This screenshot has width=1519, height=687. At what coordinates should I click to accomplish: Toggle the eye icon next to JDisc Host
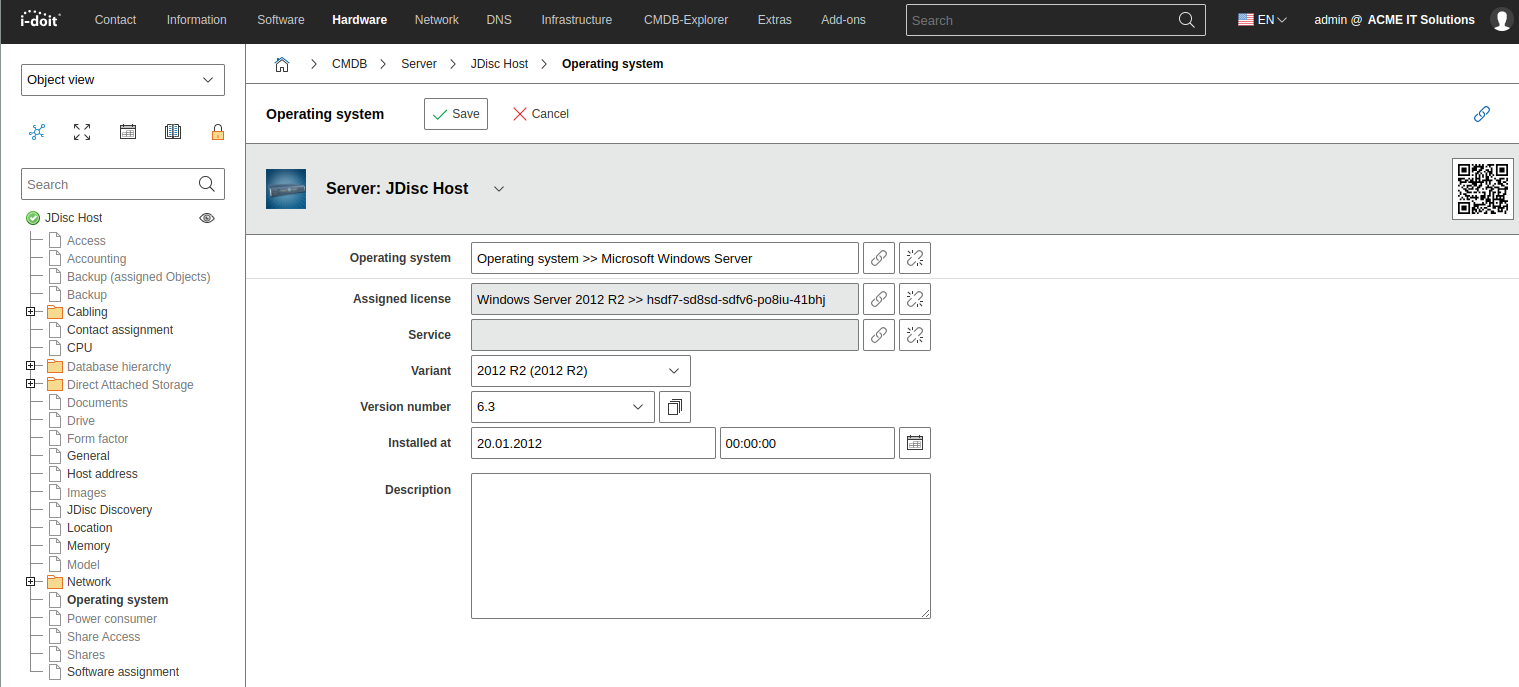coord(207,218)
